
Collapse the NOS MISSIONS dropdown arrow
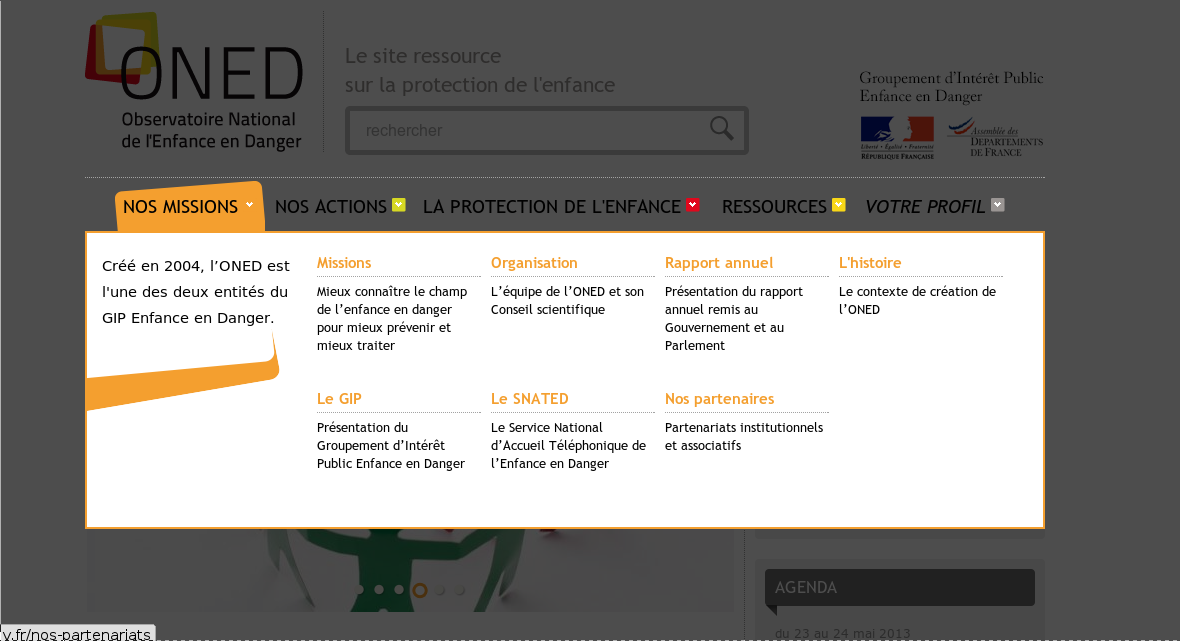(250, 205)
